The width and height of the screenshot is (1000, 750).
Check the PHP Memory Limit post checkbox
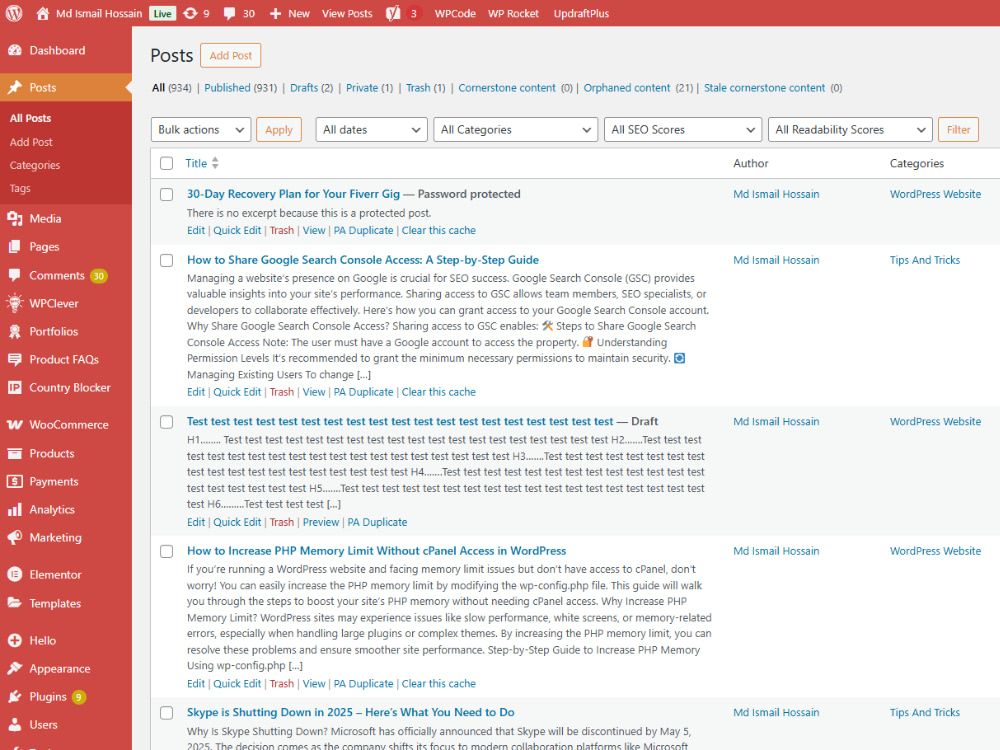166,551
